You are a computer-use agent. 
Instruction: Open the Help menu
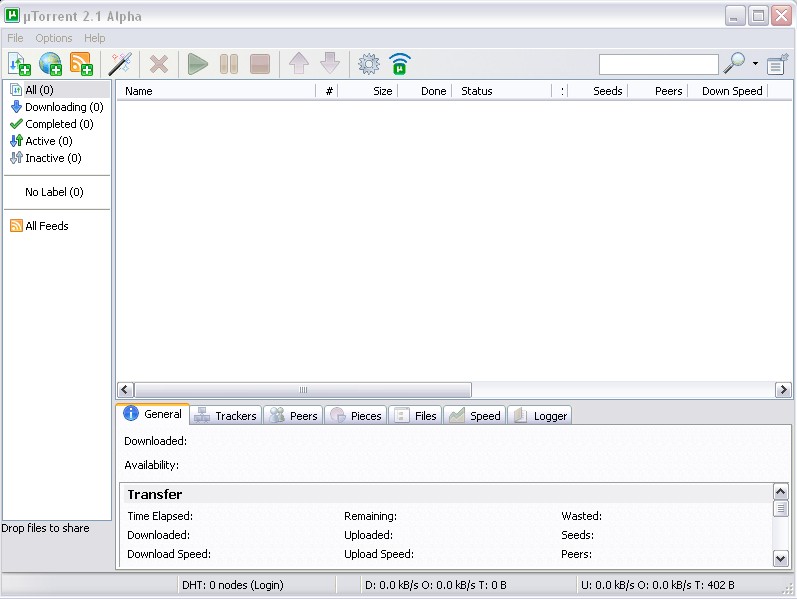click(95, 38)
